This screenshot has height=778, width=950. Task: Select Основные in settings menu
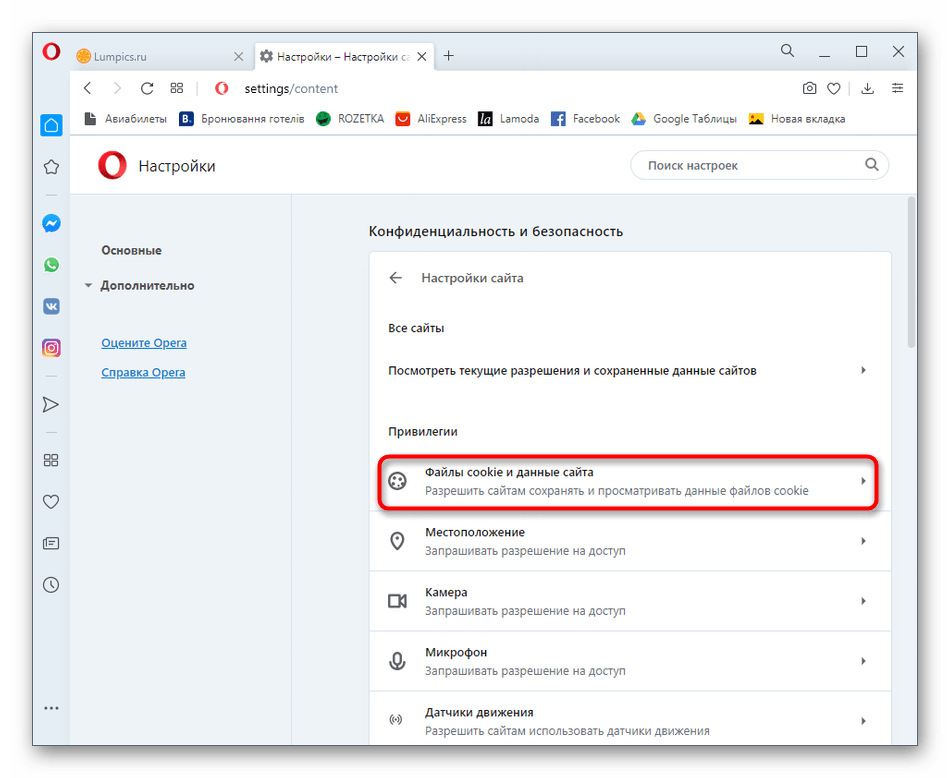(x=131, y=250)
